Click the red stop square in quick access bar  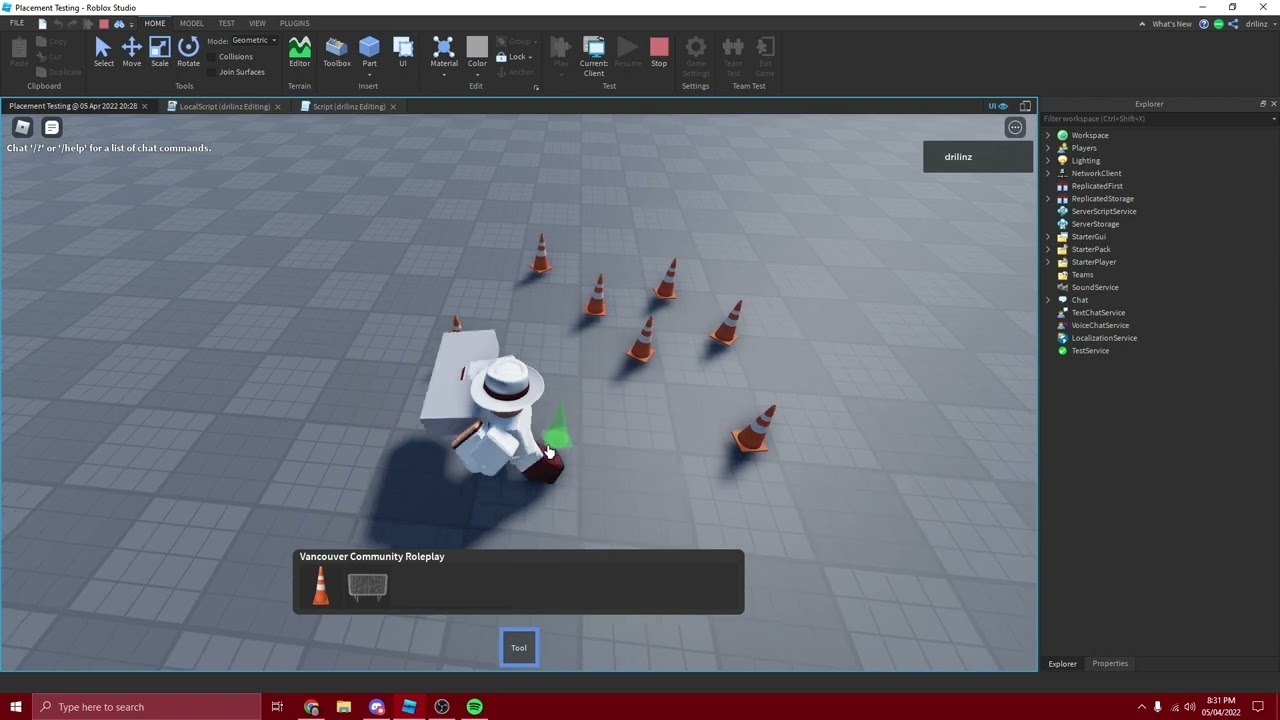tap(104, 23)
